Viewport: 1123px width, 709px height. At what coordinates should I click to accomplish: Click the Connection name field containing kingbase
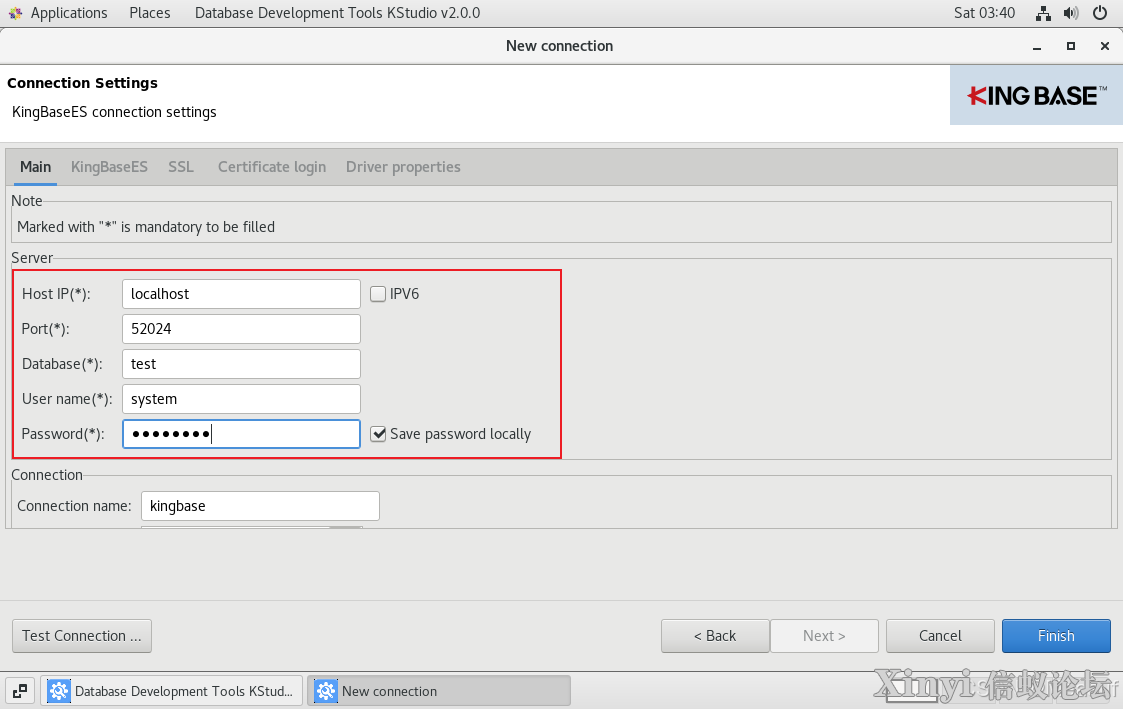coord(260,506)
